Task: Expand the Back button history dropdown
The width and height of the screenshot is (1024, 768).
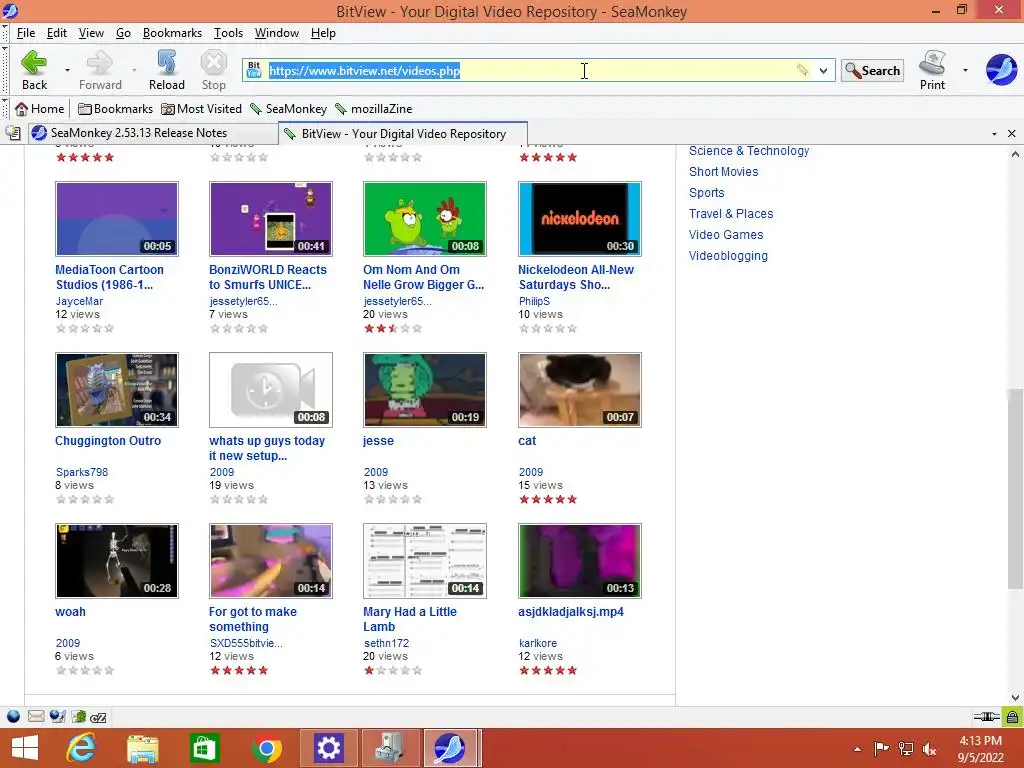Action: 67,70
